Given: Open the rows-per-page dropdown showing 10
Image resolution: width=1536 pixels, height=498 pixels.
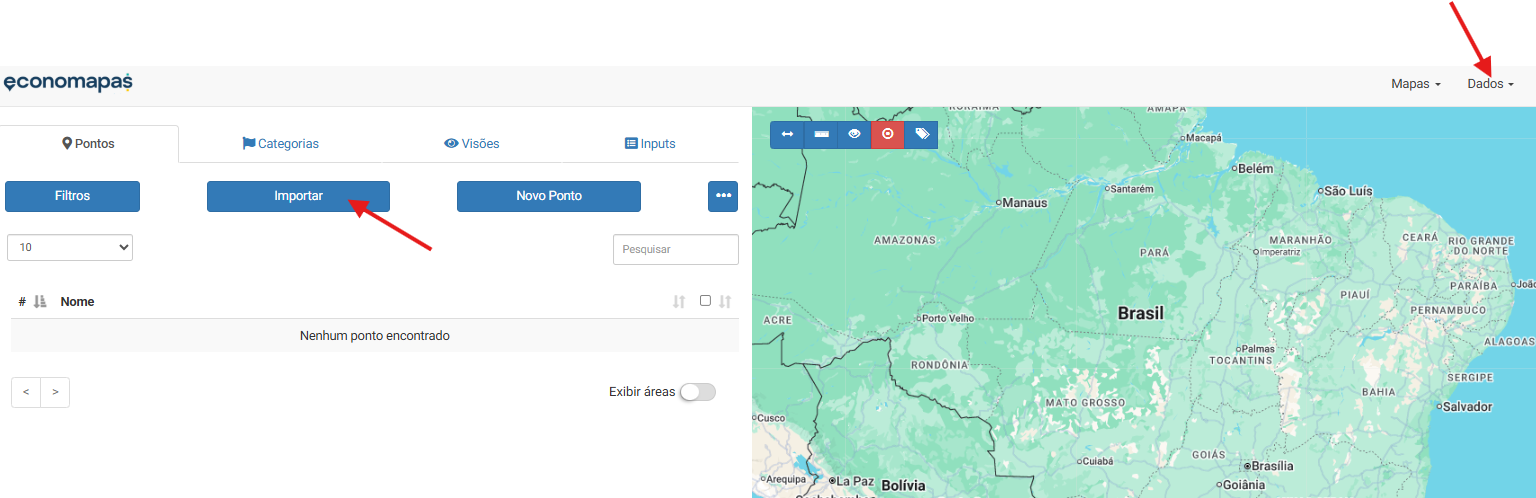Looking at the screenshot, I should coord(70,247).
